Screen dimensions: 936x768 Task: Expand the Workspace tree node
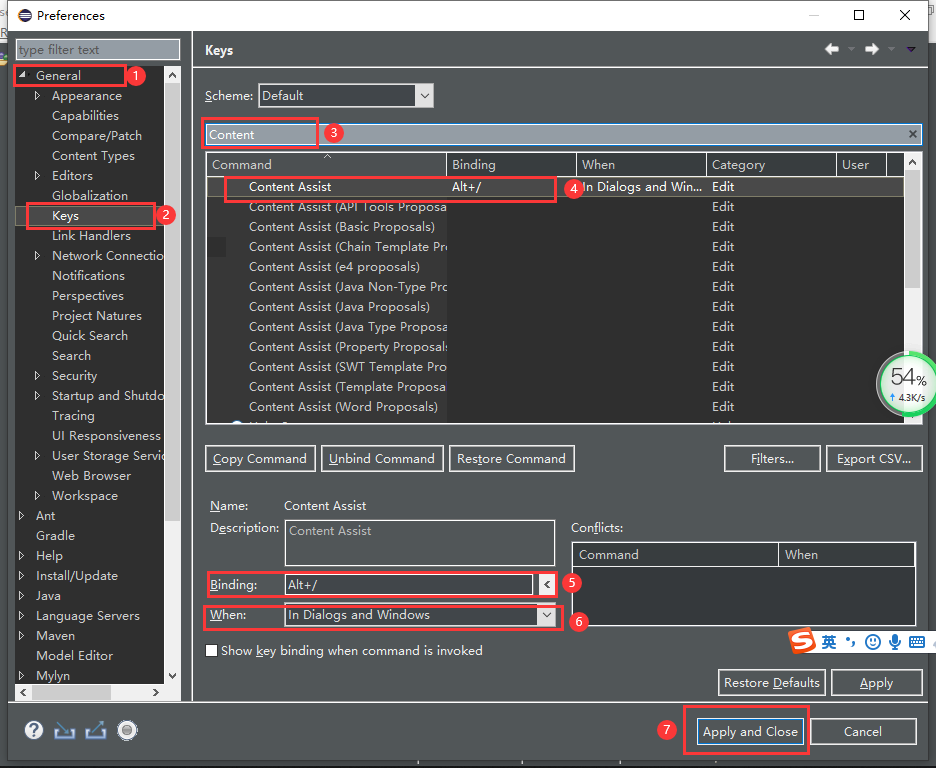click(38, 495)
